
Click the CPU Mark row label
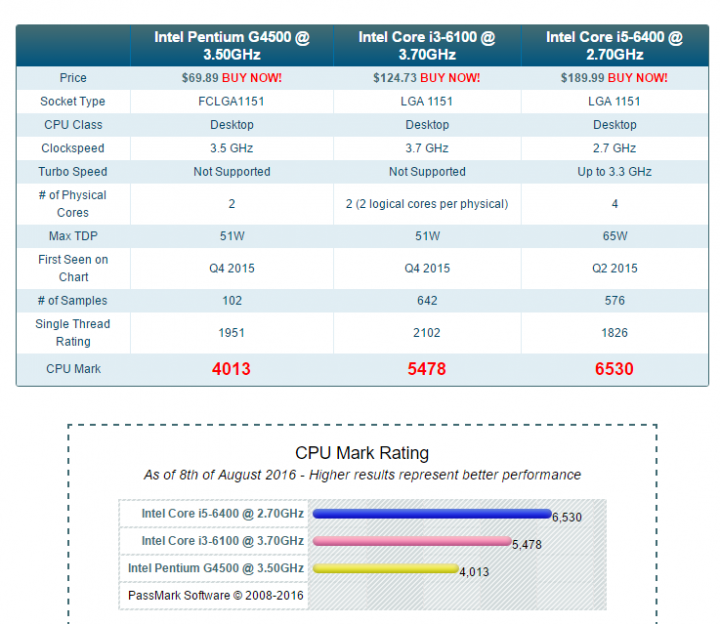click(x=73, y=369)
